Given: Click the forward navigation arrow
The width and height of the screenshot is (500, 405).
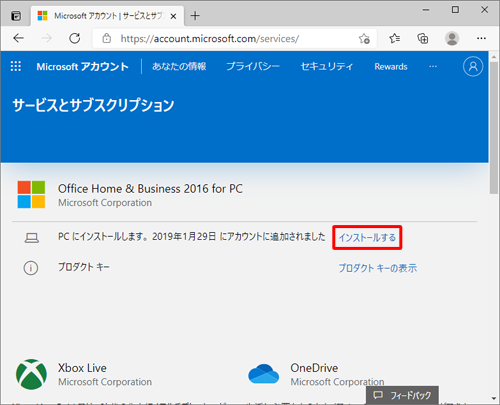Looking at the screenshot, I should point(46,38).
